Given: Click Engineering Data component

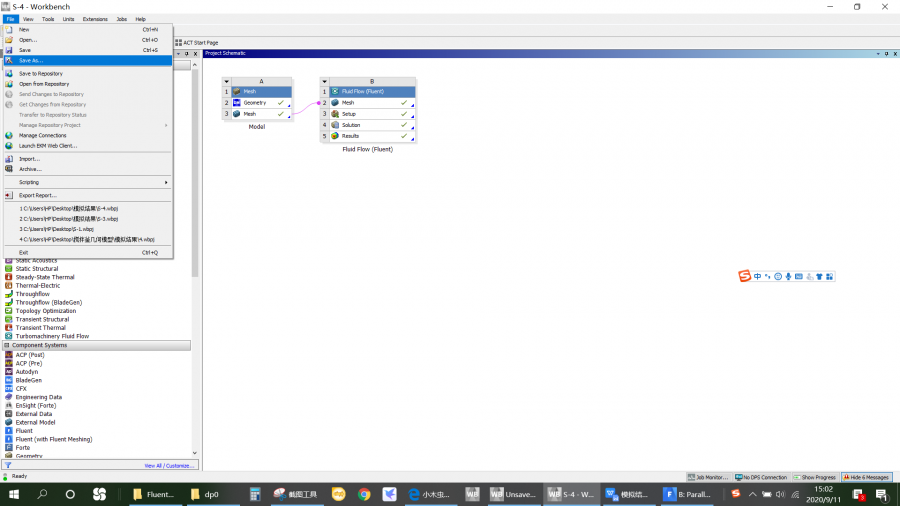Looking at the screenshot, I should (x=38, y=397).
